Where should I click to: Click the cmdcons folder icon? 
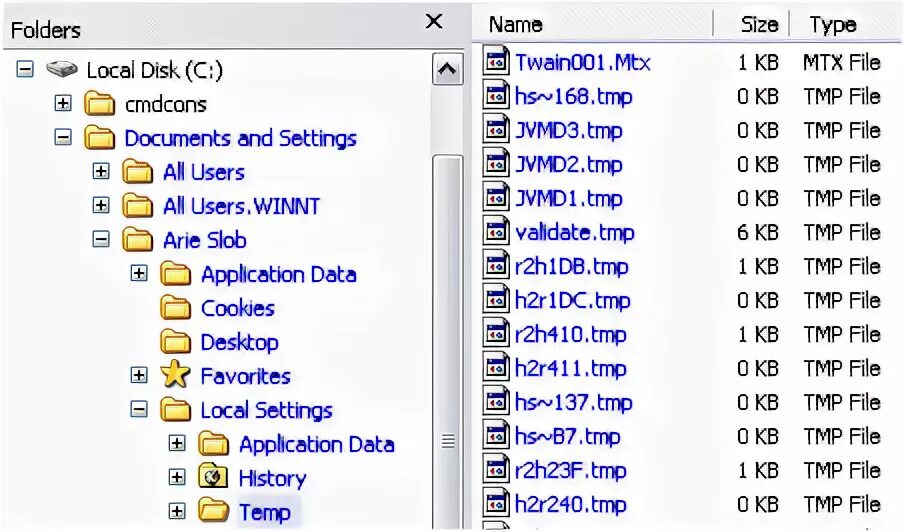coord(99,104)
